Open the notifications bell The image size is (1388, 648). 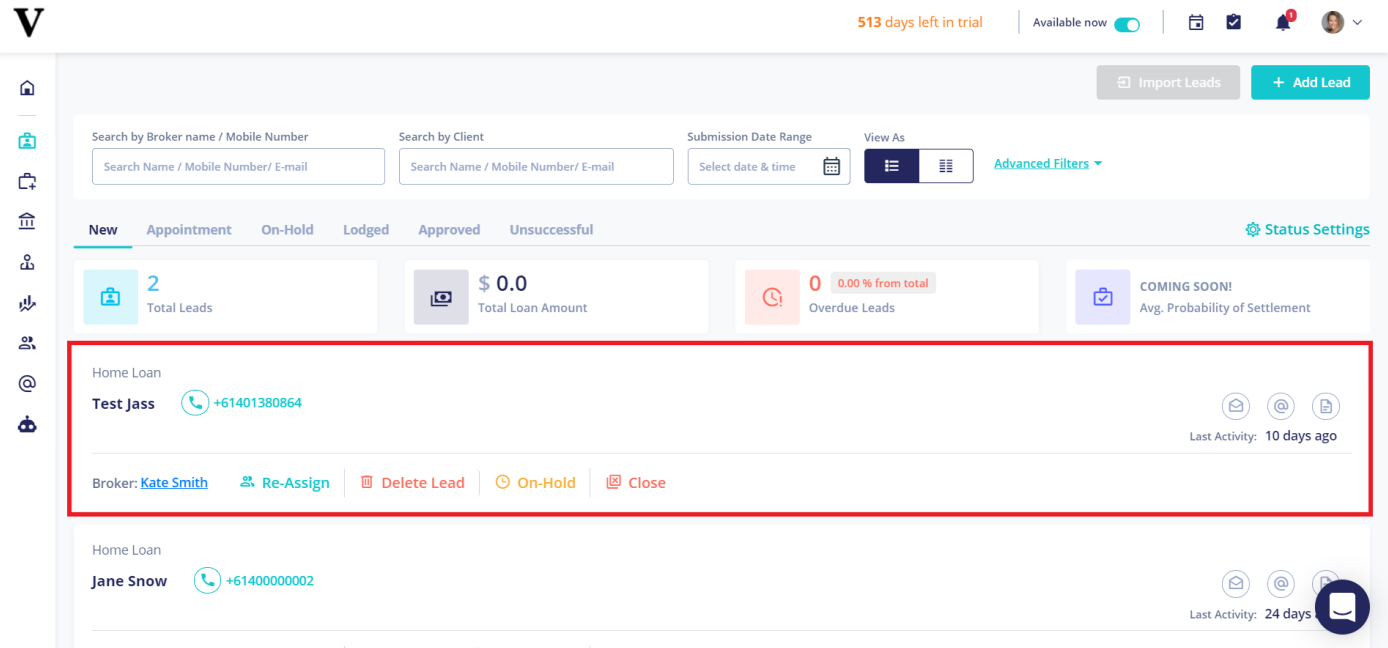[1284, 22]
